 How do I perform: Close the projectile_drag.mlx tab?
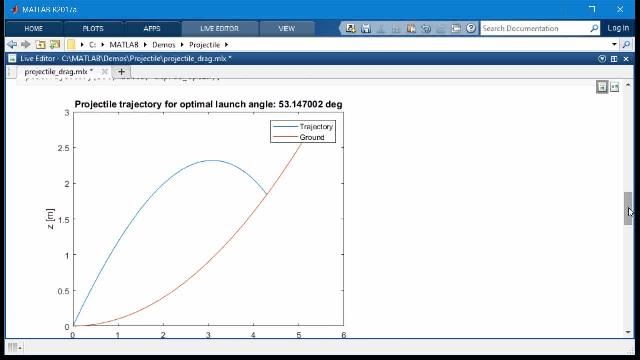click(x=104, y=72)
